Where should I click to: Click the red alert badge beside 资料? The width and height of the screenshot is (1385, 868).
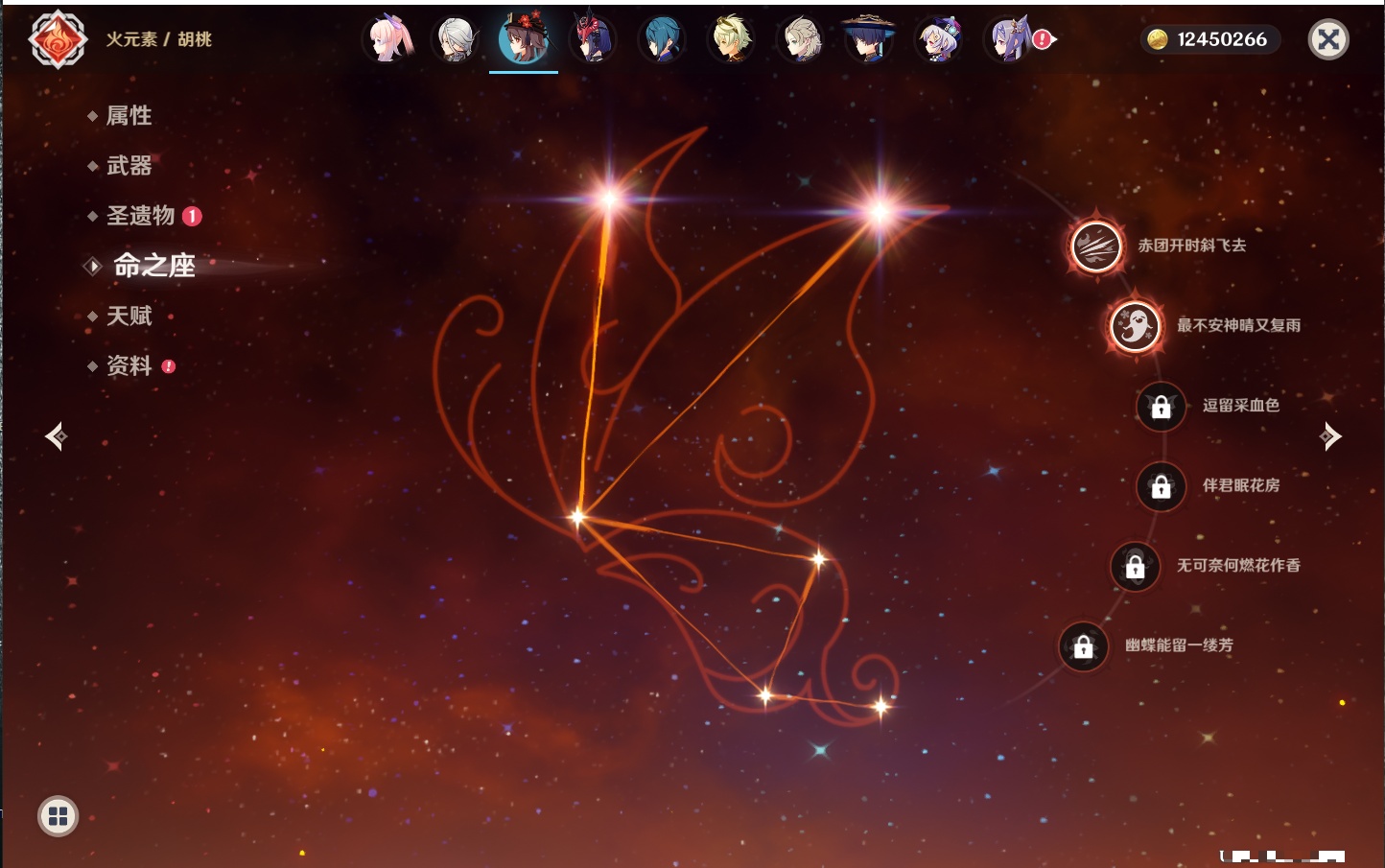(169, 365)
